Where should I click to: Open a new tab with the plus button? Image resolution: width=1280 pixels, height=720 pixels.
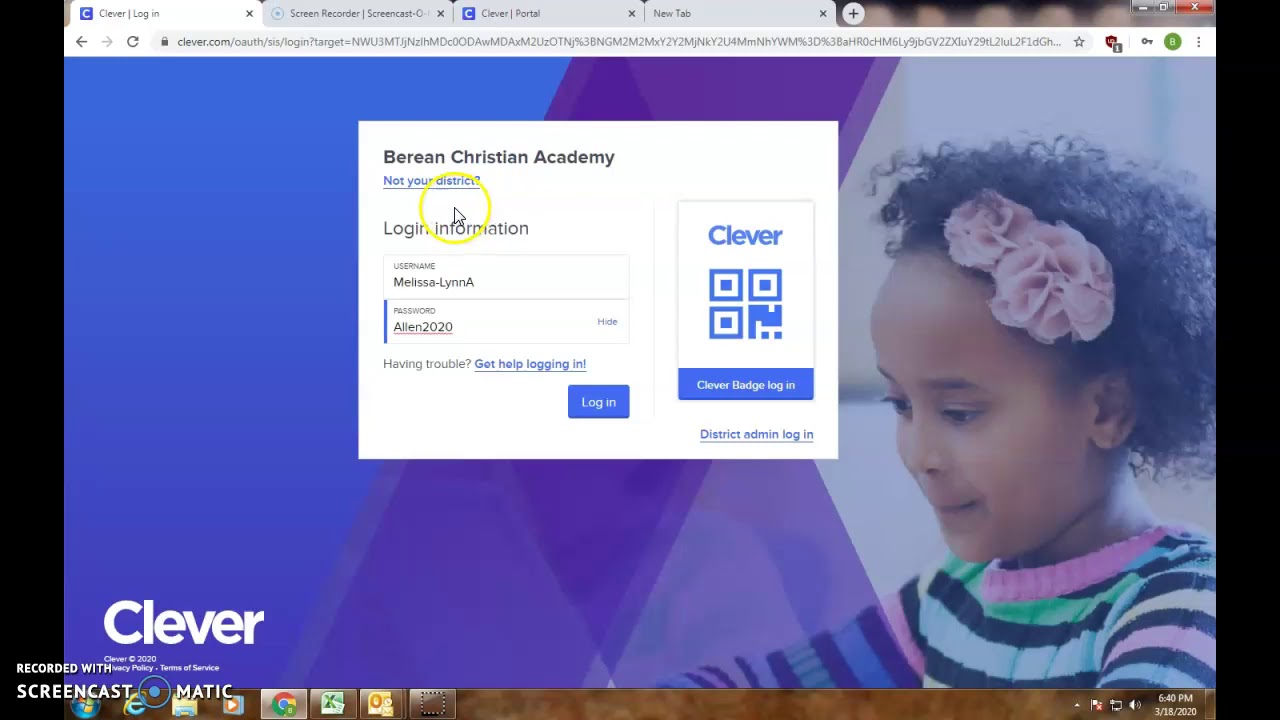pos(853,13)
